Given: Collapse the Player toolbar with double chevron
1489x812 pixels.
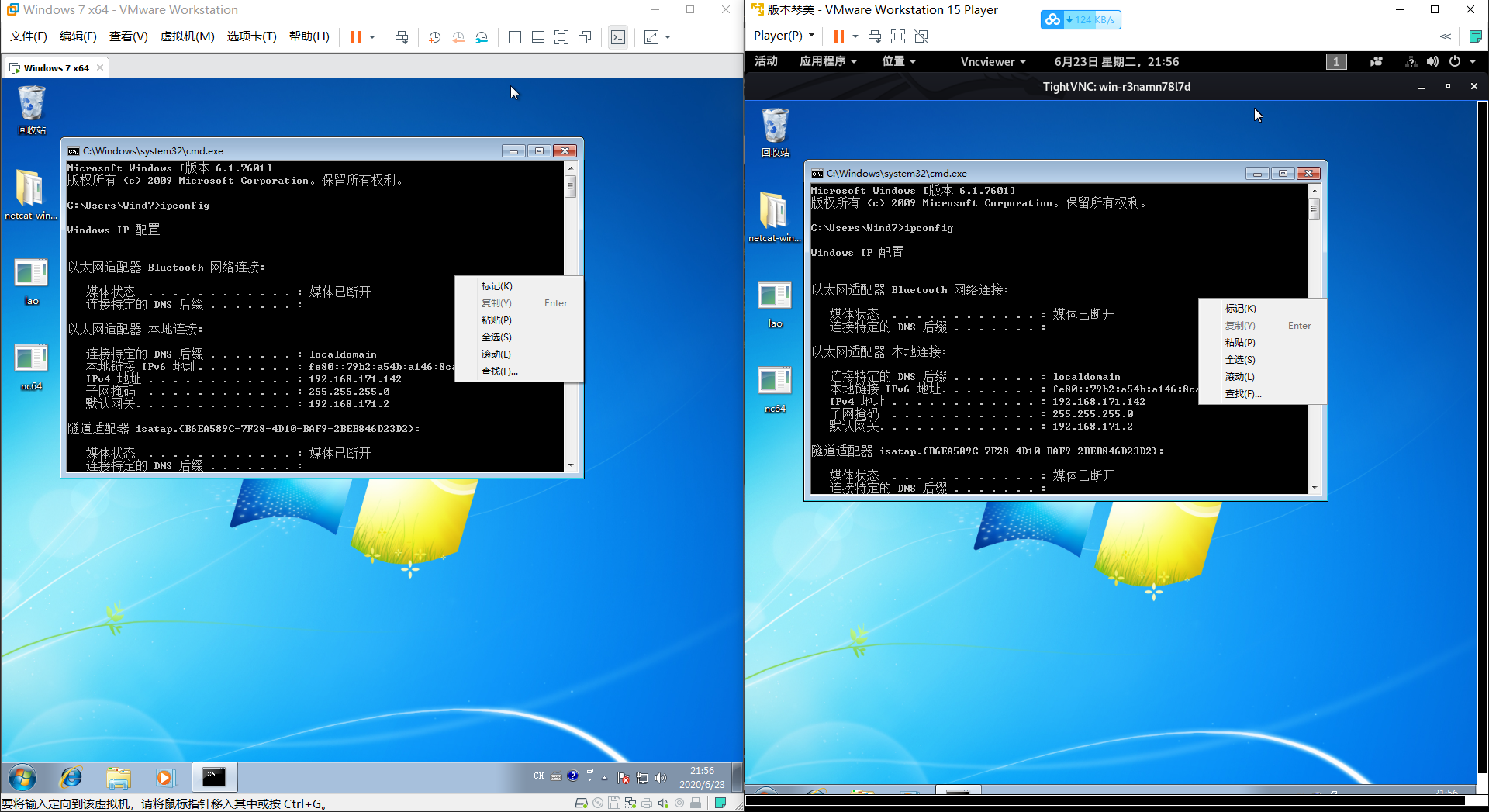Looking at the screenshot, I should coord(1446,36).
